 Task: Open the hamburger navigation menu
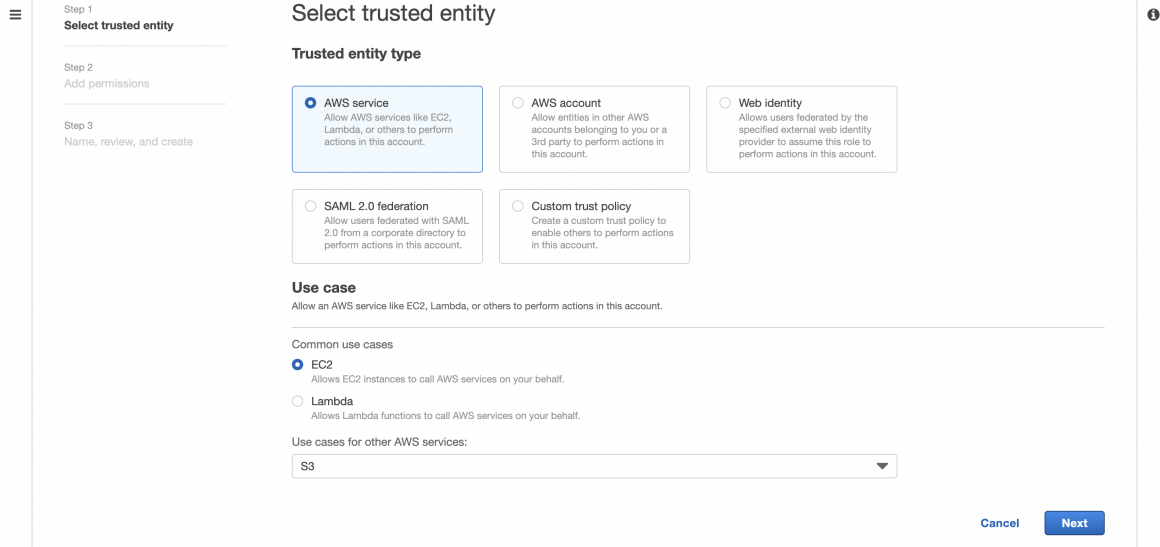tap(15, 17)
